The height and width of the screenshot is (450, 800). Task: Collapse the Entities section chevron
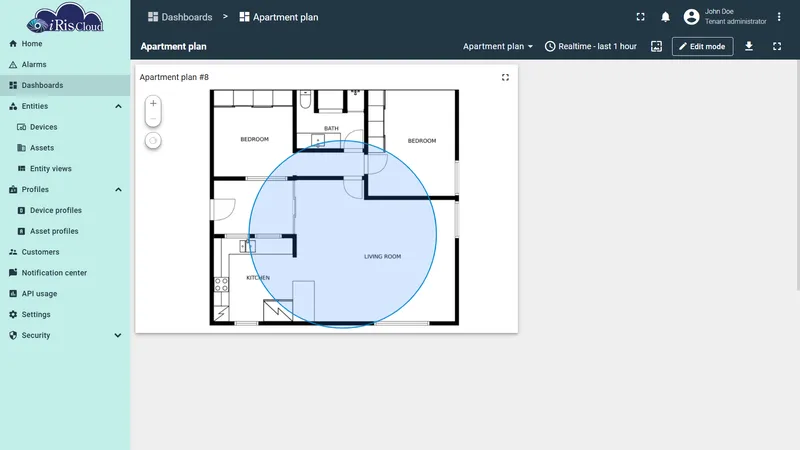[x=118, y=106]
